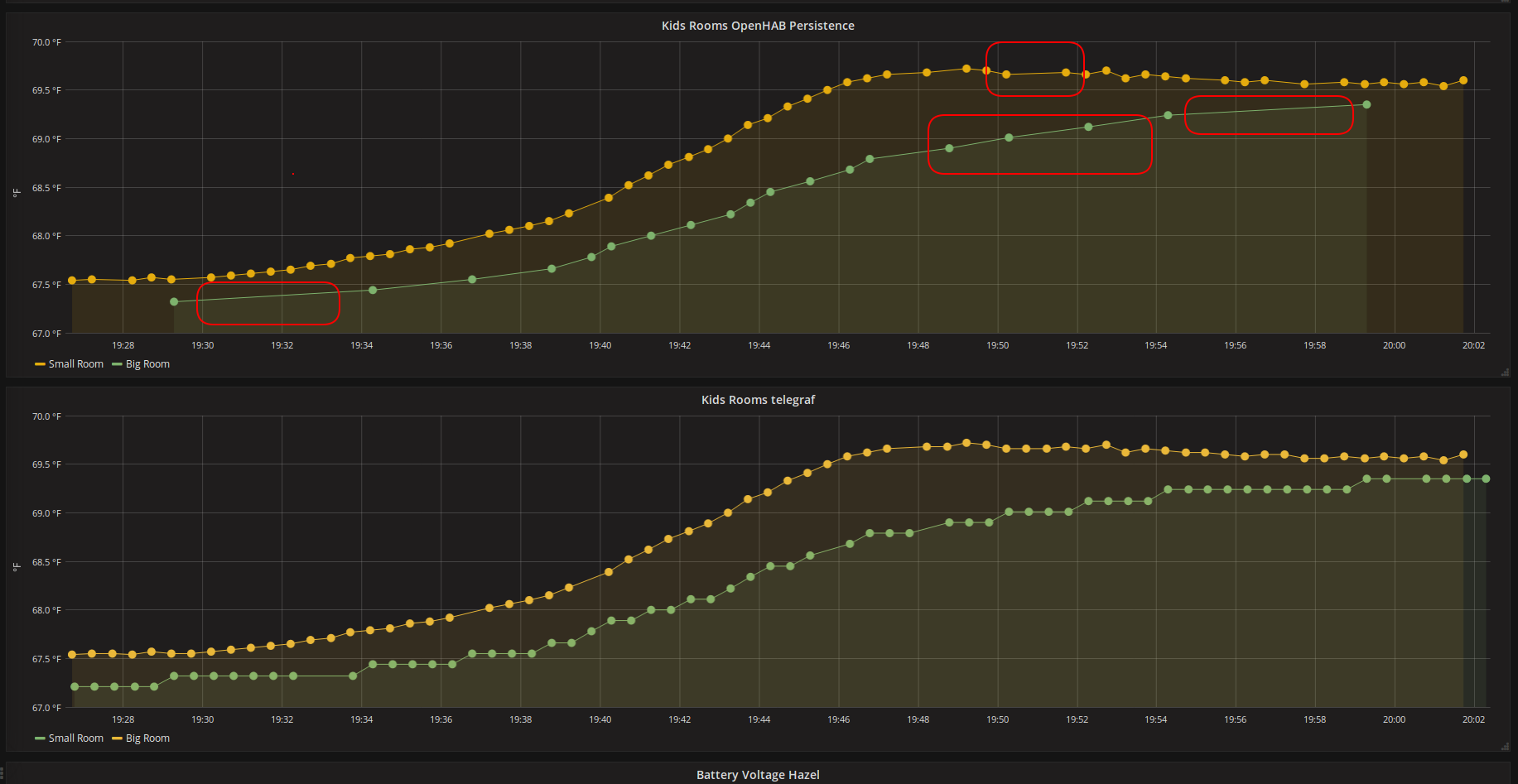Click the last green Big Room point in OpenHAB chart
This screenshot has height=784, width=1518.
[1366, 104]
